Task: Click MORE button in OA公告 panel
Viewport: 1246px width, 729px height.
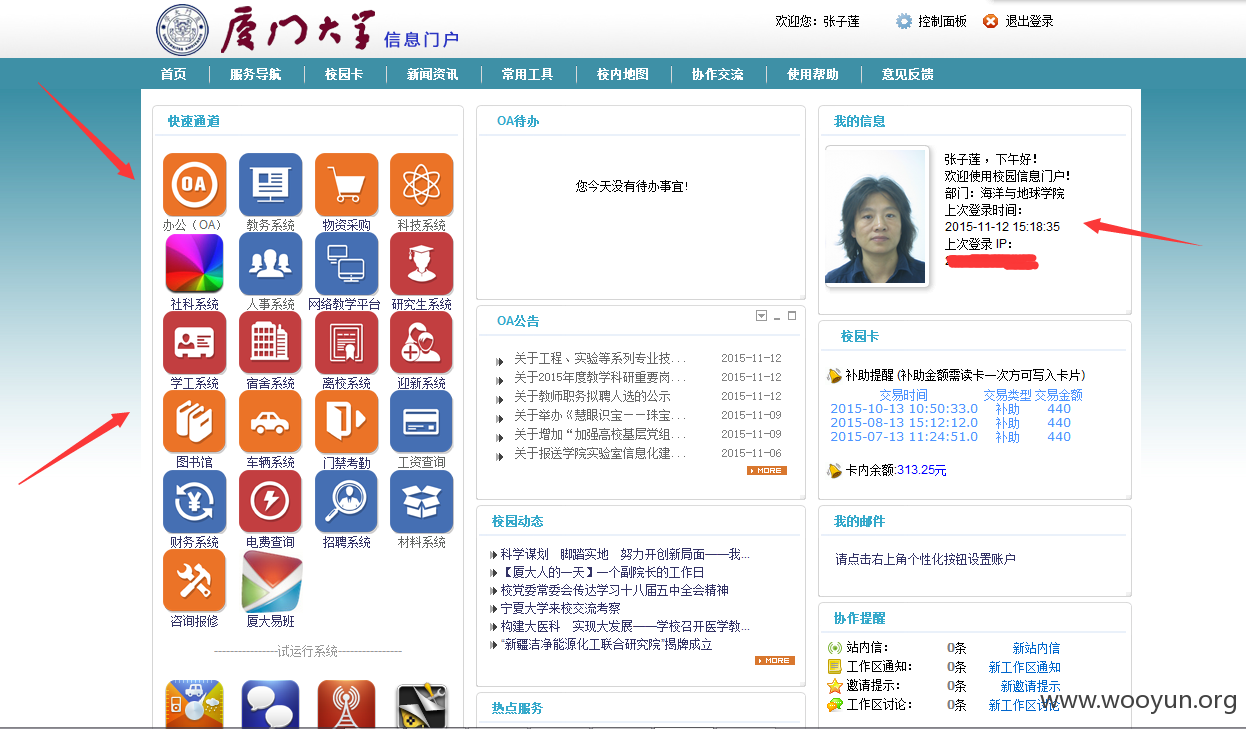Action: (x=767, y=470)
